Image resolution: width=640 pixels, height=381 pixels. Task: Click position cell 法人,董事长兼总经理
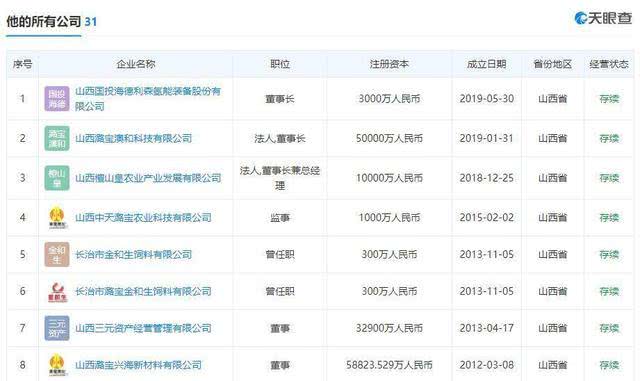280,178
